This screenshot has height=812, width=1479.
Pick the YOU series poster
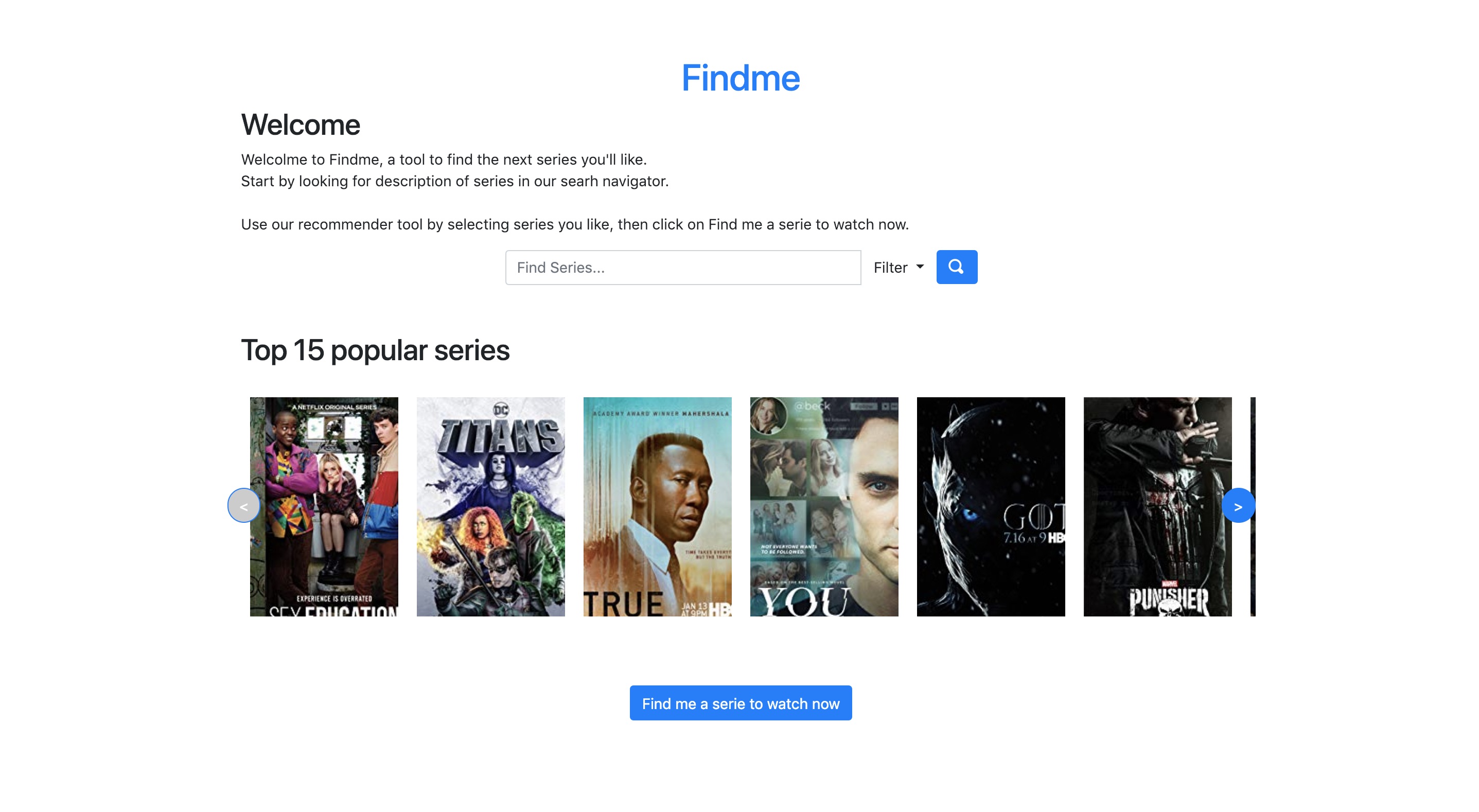pyautogui.click(x=823, y=506)
